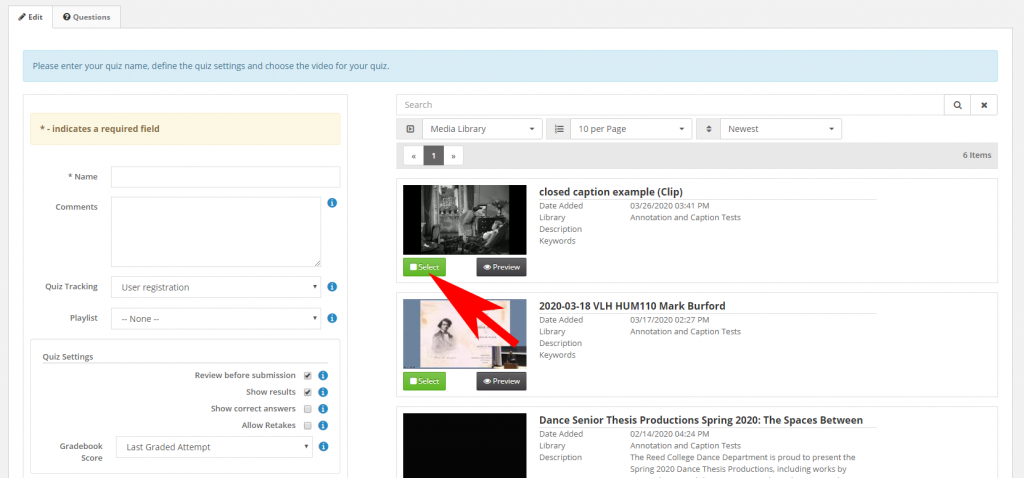Click the '6 Items' count text
1024x478 pixels.
pos(977,155)
